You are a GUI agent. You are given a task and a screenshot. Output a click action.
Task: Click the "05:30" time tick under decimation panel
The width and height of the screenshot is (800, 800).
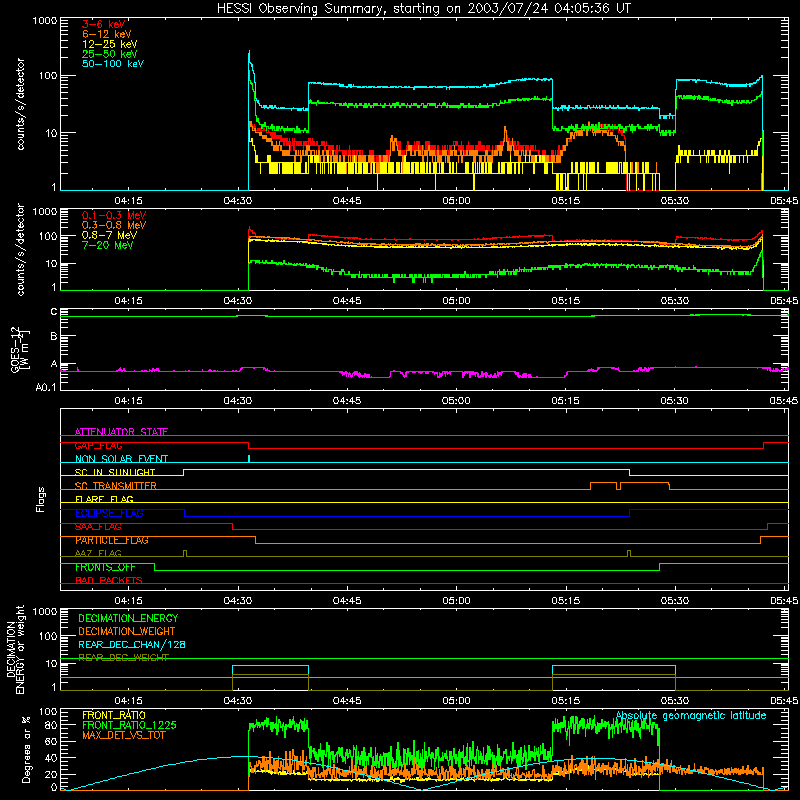pos(674,701)
